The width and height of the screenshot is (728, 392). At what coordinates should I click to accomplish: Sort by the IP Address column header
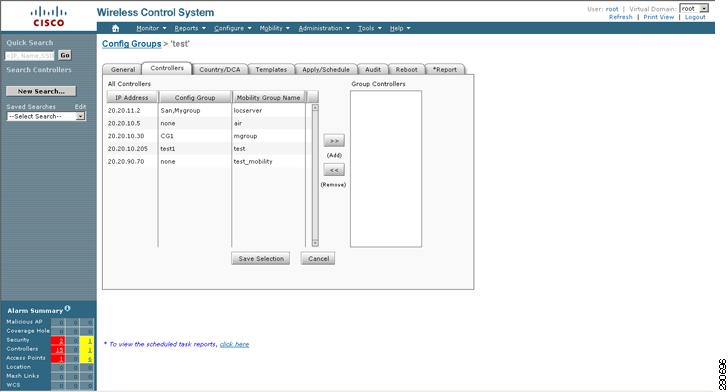pyautogui.click(x=132, y=98)
